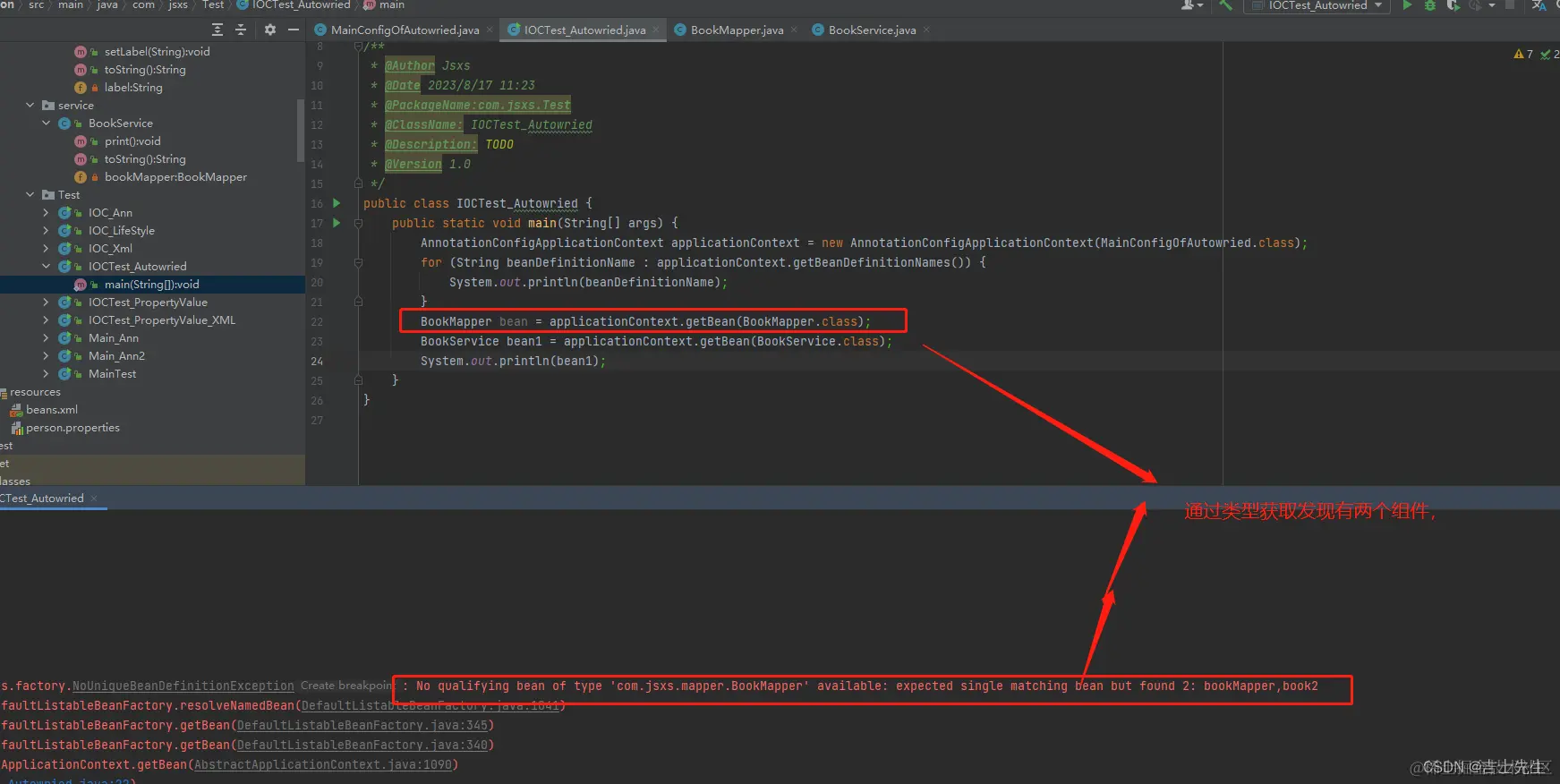The height and width of the screenshot is (784, 1560).
Task: Collapse the Test folder in the tree
Action: pos(30,194)
